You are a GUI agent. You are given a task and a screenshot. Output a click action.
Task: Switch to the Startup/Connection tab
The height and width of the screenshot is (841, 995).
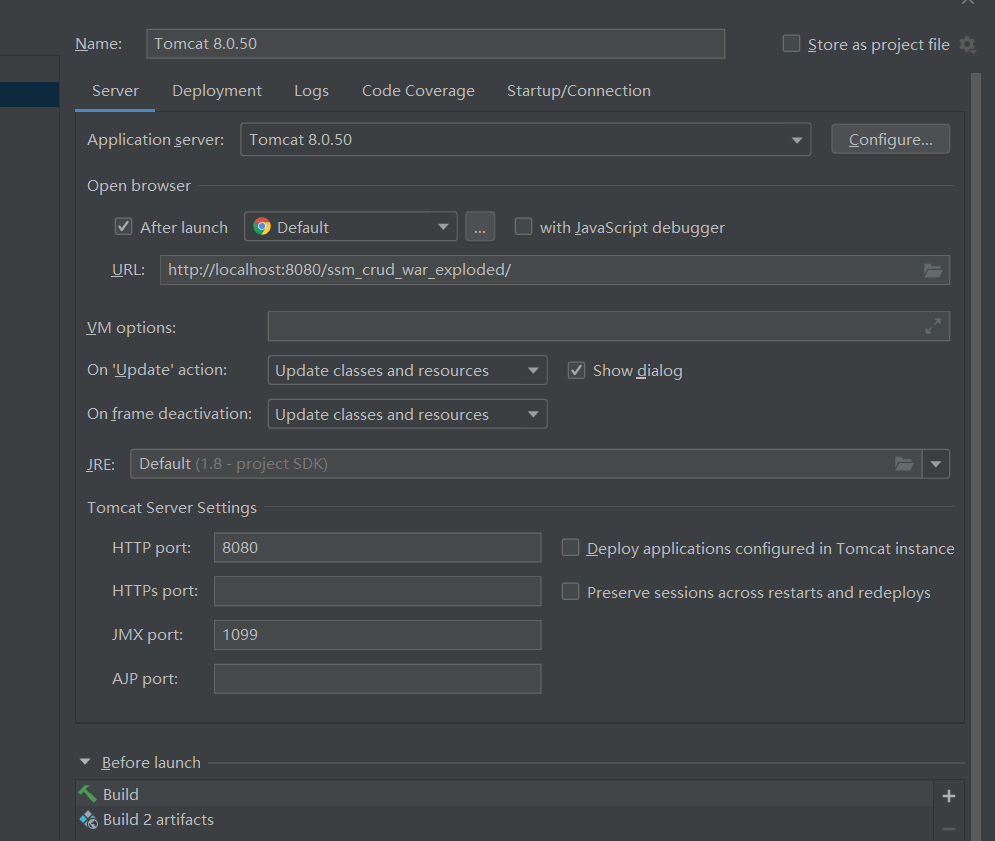(579, 91)
